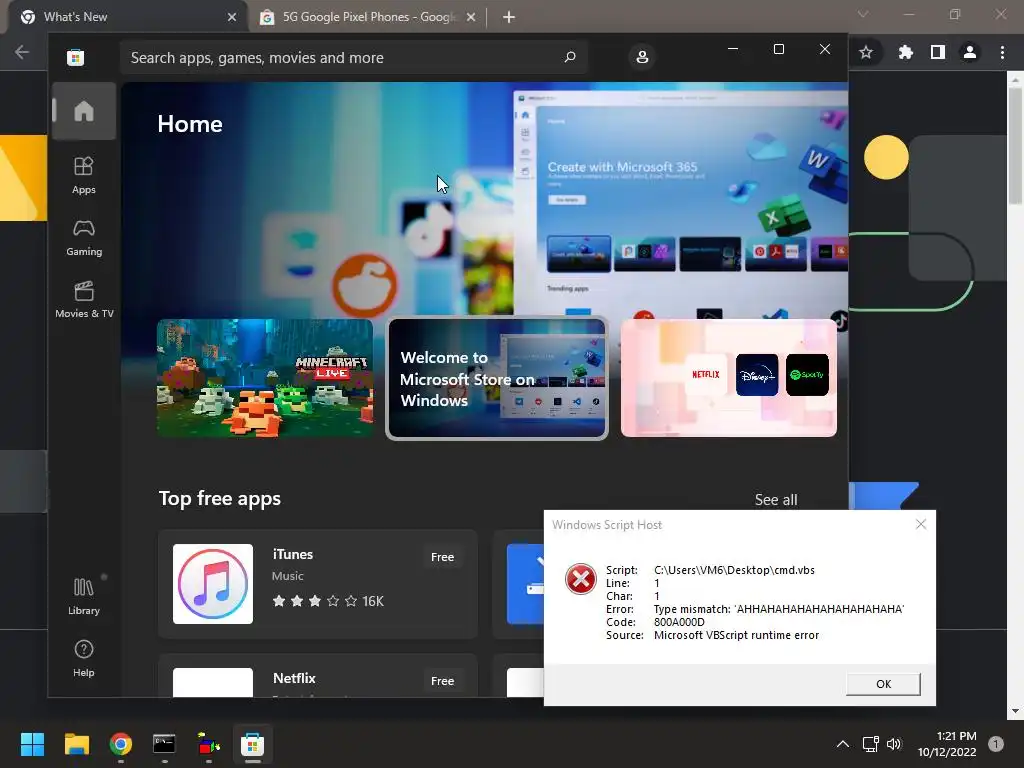Viewport: 1024px width, 768px height.
Task: Click Chrome's back arrow button
Action: click(x=22, y=52)
